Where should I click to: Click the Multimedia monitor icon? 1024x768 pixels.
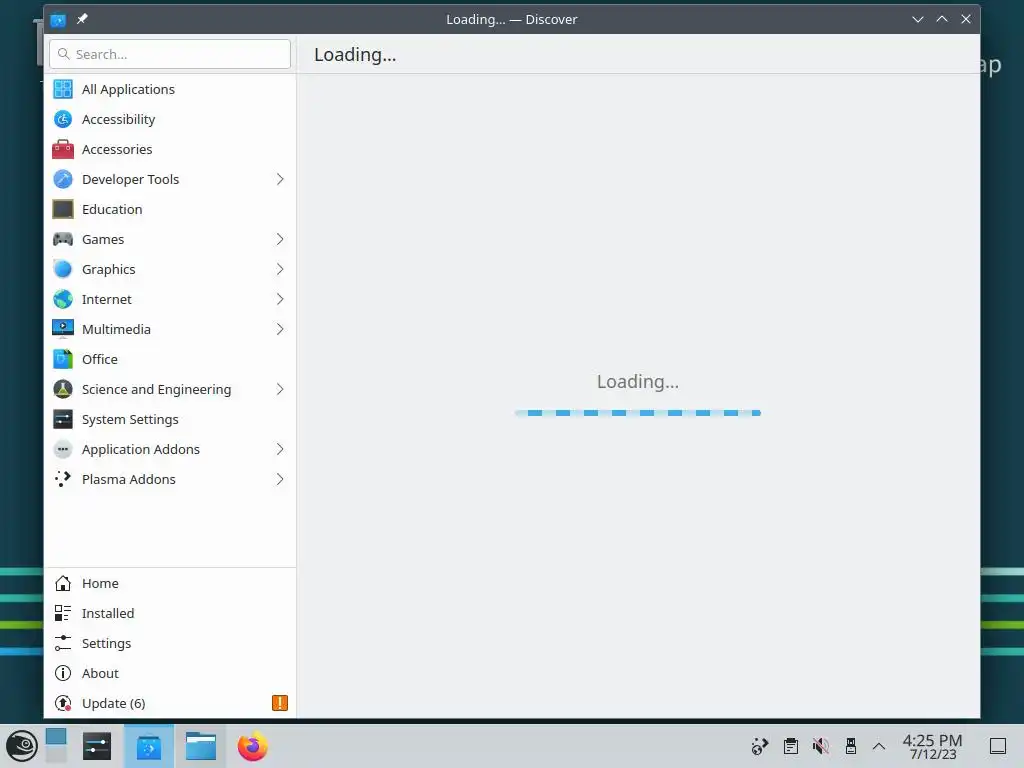point(63,329)
